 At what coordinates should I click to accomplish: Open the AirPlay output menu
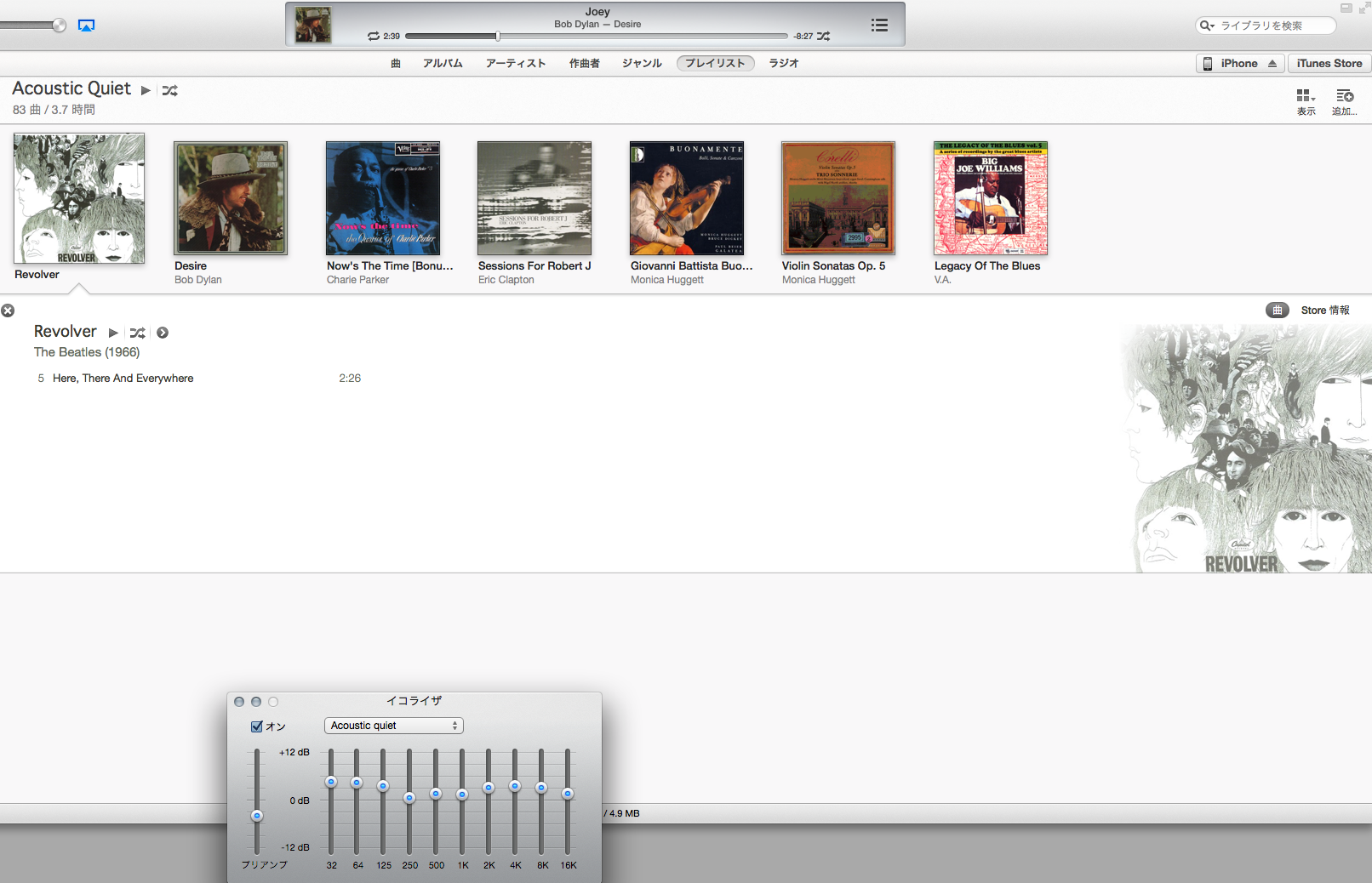point(86,26)
